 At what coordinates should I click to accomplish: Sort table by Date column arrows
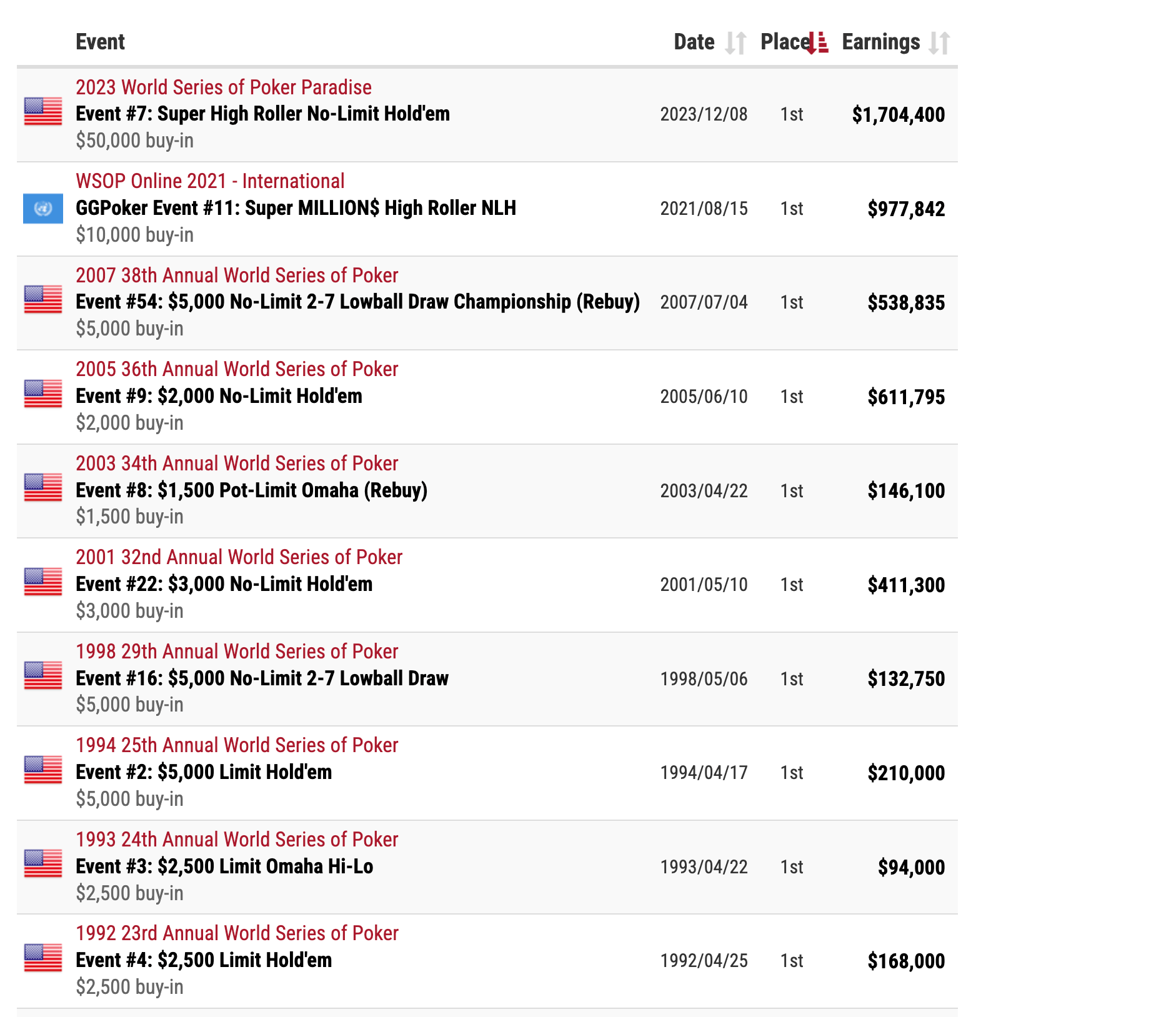click(x=735, y=43)
